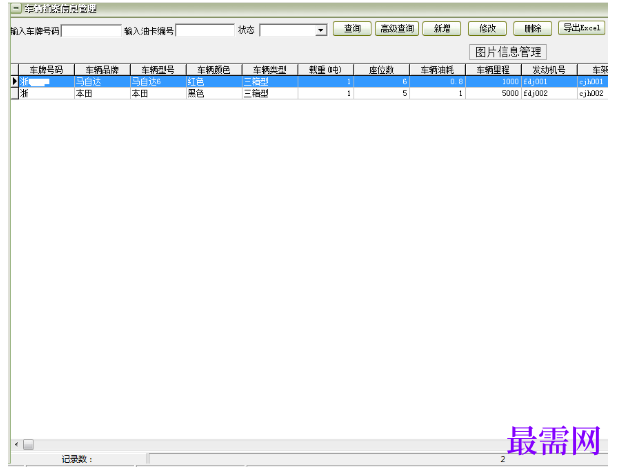Sort by 车辆型号 column header
This screenshot has height=472, width=619.
tap(158, 70)
